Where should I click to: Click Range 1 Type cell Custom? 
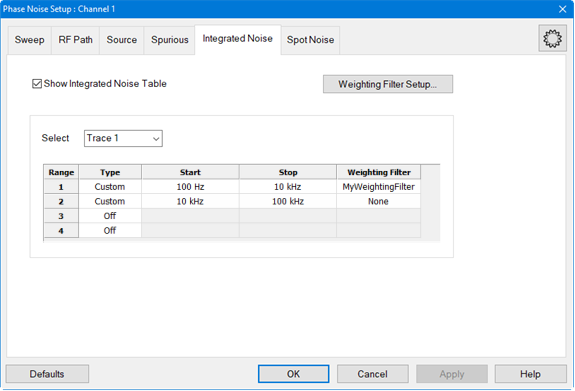click(110, 187)
